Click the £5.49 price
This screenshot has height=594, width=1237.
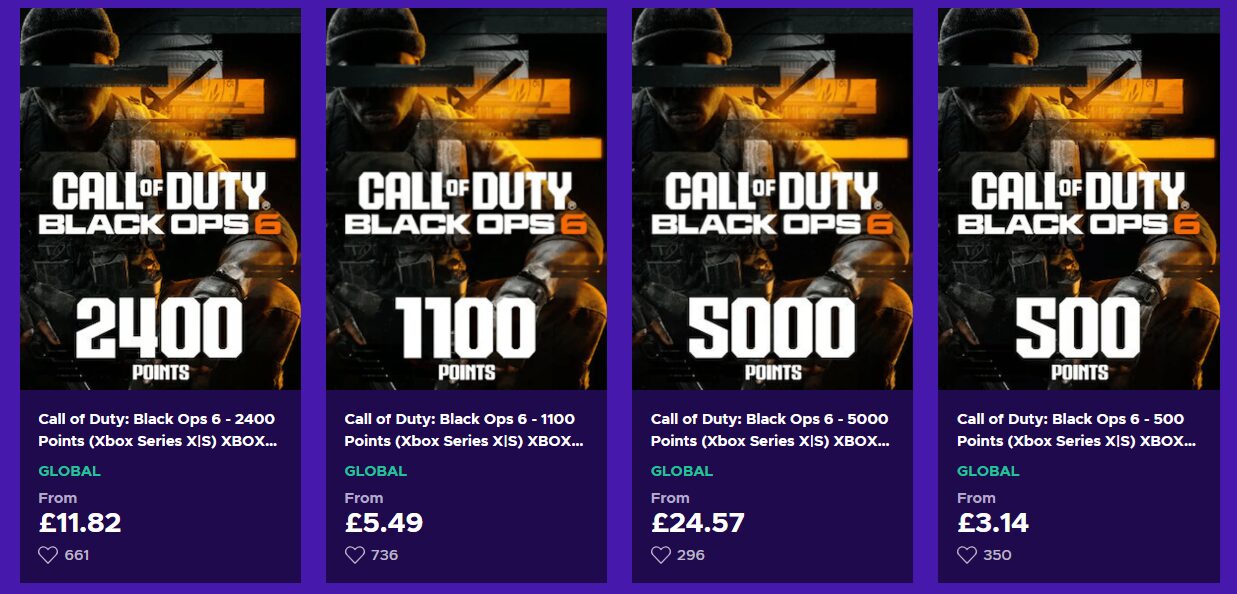pyautogui.click(x=384, y=522)
